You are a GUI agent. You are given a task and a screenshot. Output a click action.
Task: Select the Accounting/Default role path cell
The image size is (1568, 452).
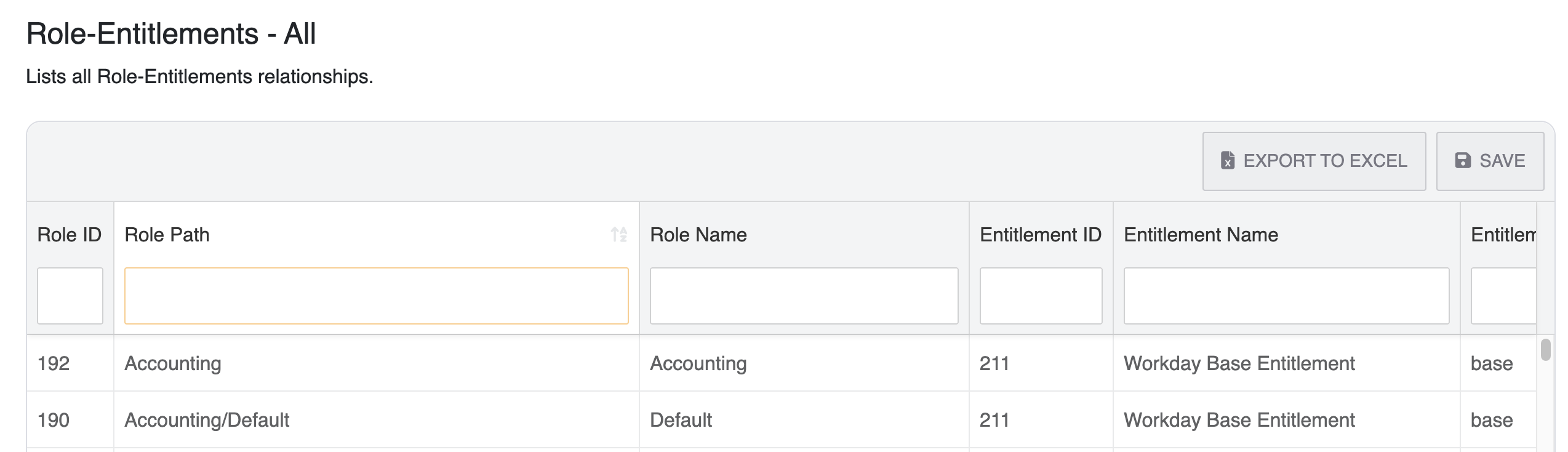(x=207, y=420)
